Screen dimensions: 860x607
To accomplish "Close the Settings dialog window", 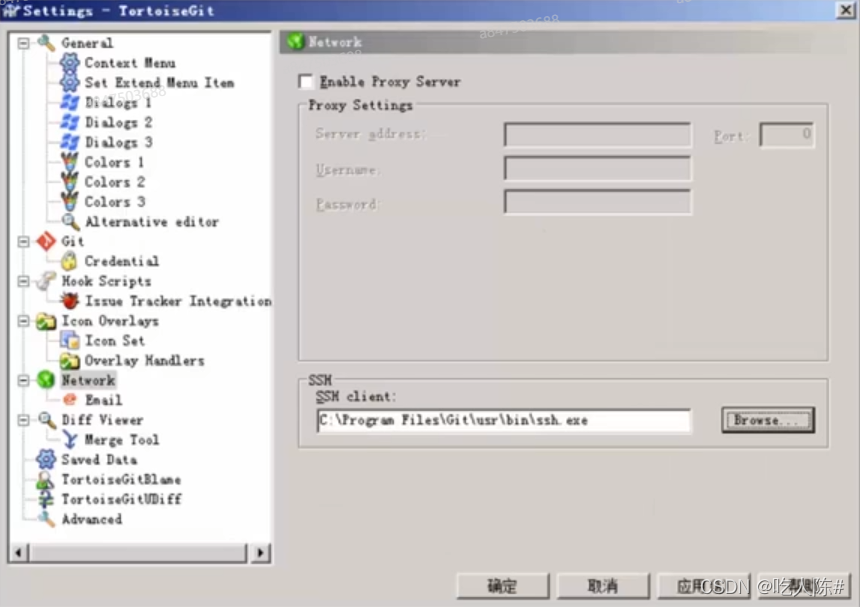I will click(x=845, y=10).
